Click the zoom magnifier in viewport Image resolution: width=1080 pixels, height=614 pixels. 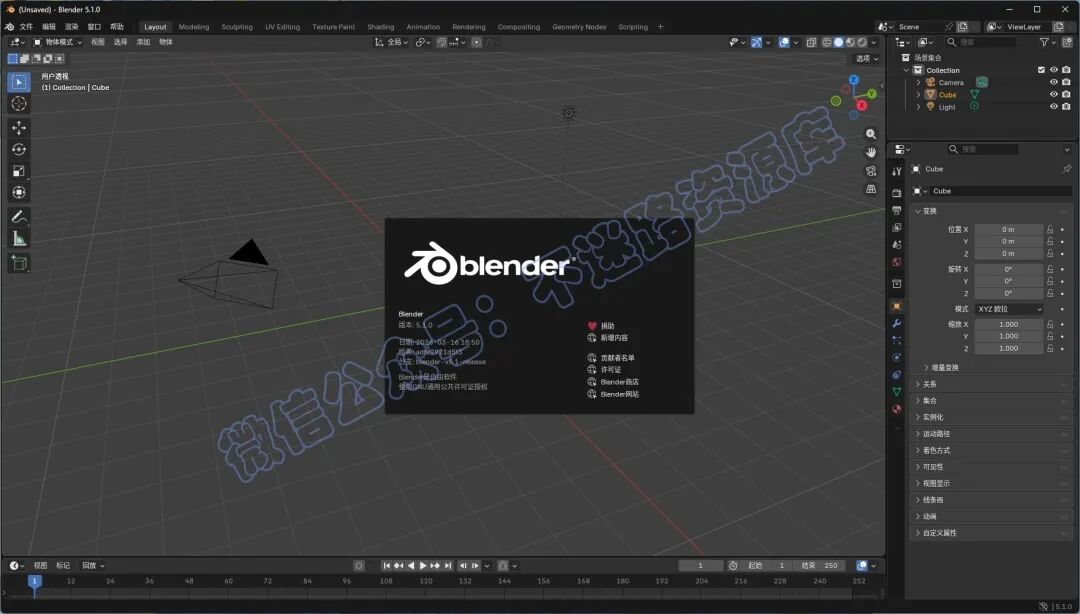point(871,134)
